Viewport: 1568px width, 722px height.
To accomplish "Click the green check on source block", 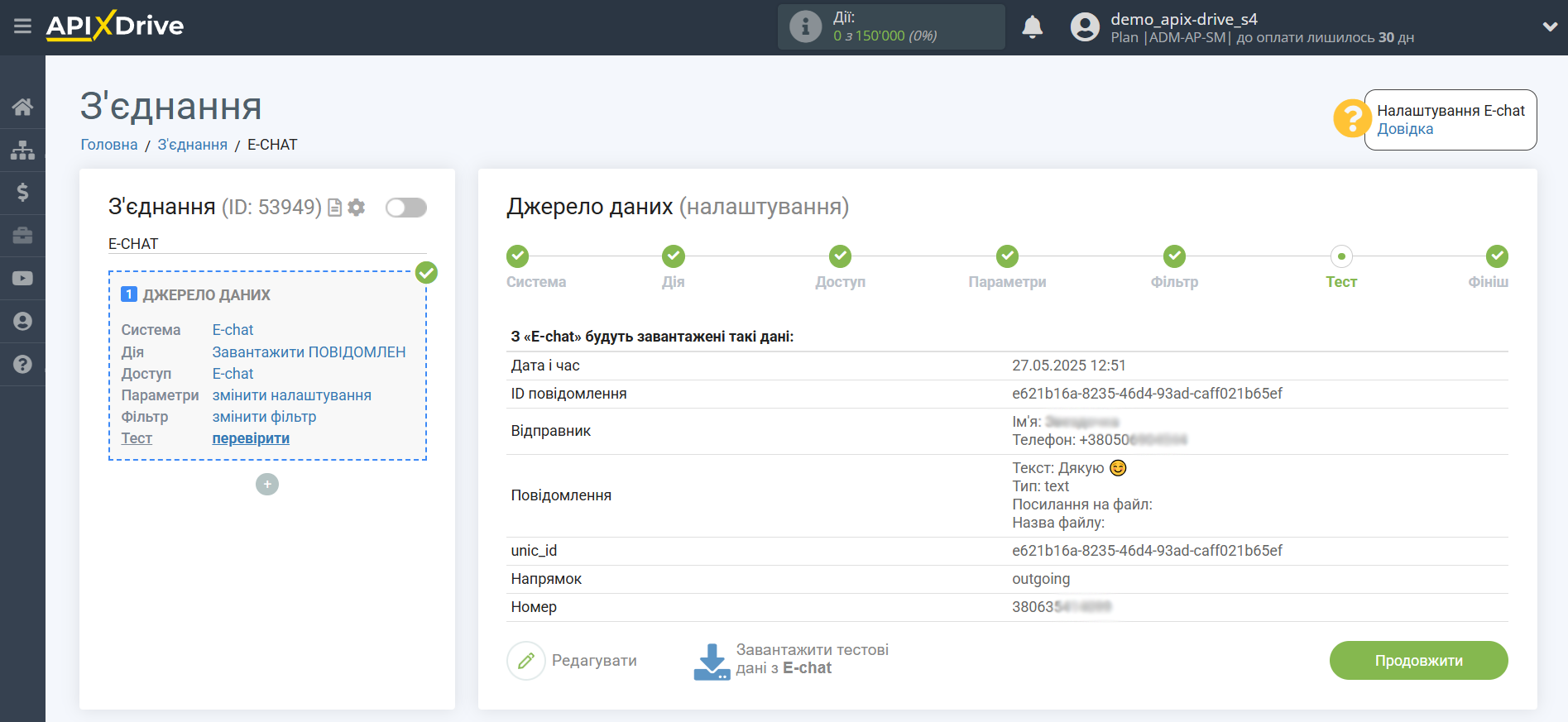I will coord(426,272).
